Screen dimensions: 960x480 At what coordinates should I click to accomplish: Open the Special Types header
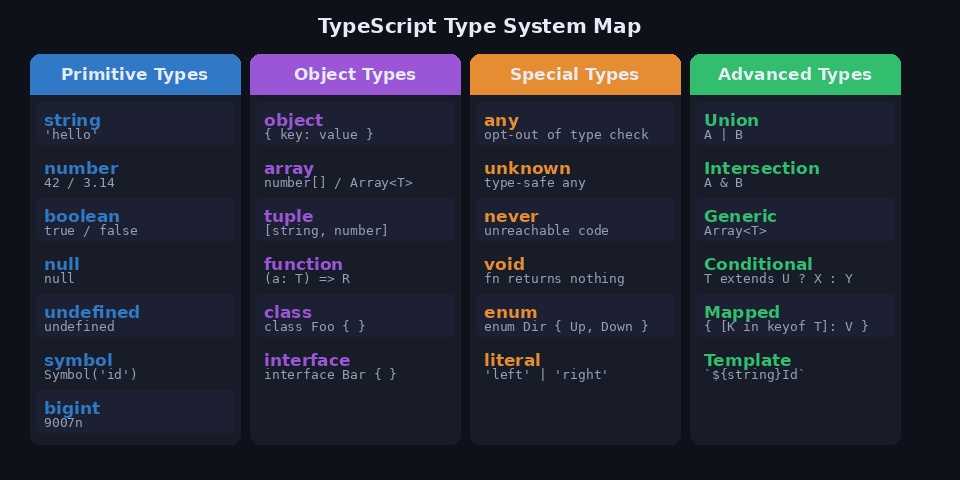click(x=575, y=75)
